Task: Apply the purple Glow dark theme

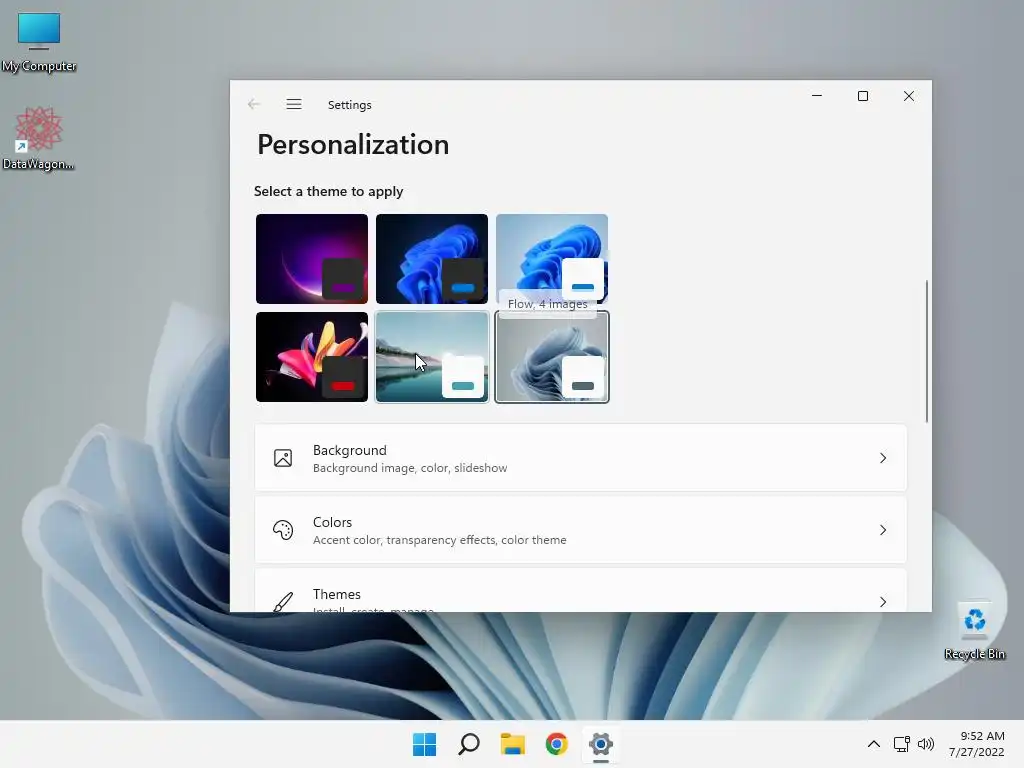Action: coord(312,259)
